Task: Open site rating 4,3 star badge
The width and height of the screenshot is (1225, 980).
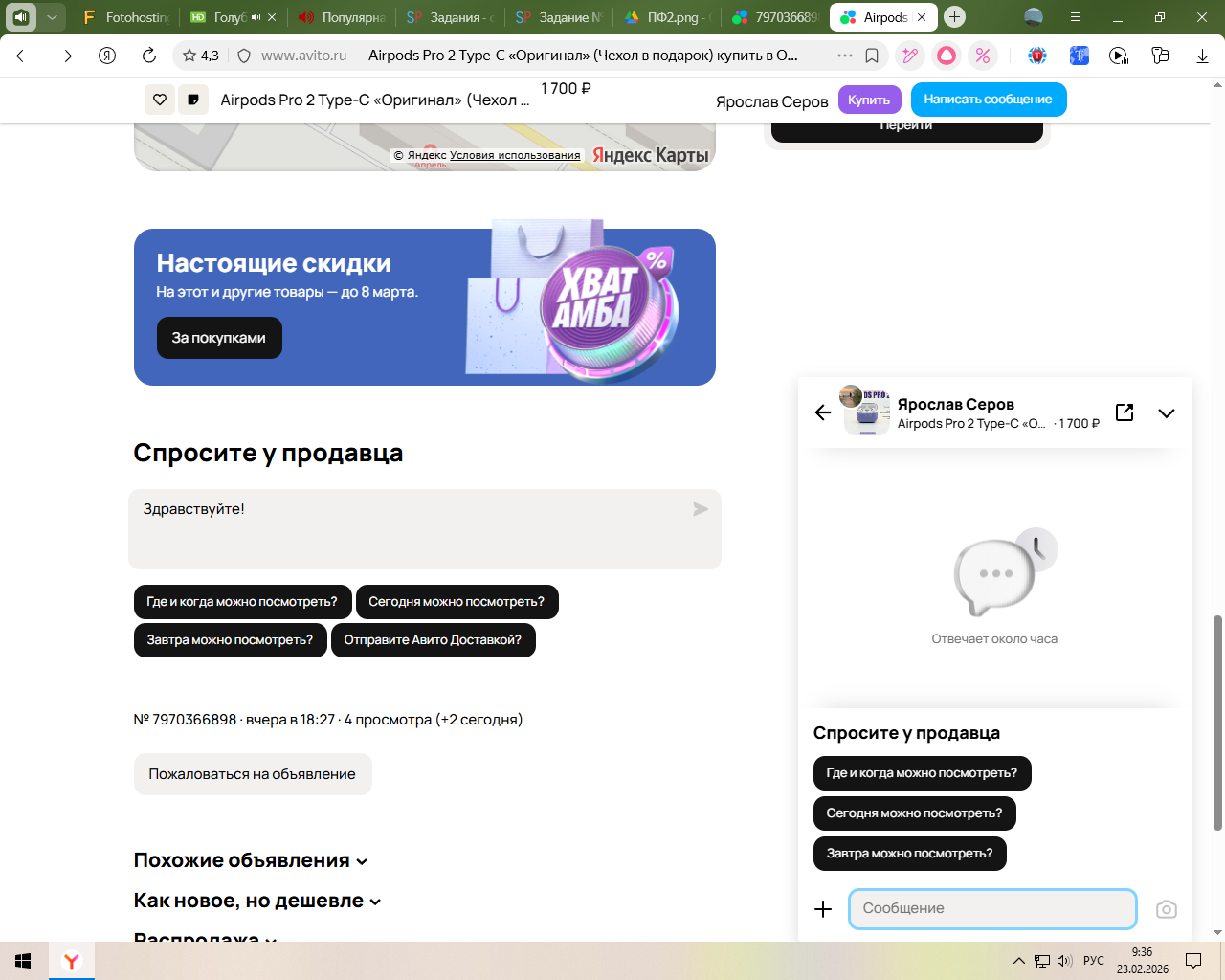Action: tap(201, 56)
